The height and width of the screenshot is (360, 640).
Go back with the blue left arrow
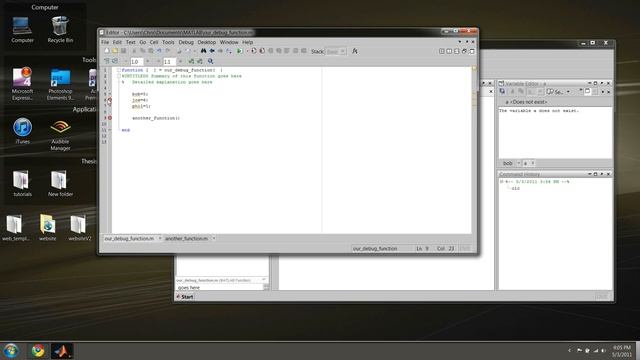tap(212, 51)
